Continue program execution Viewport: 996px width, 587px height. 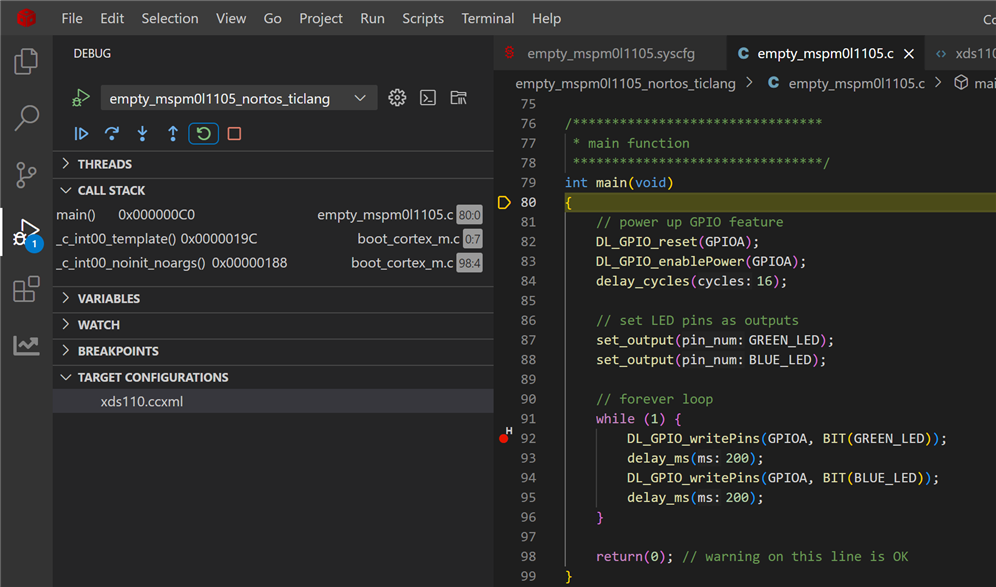(x=81, y=133)
